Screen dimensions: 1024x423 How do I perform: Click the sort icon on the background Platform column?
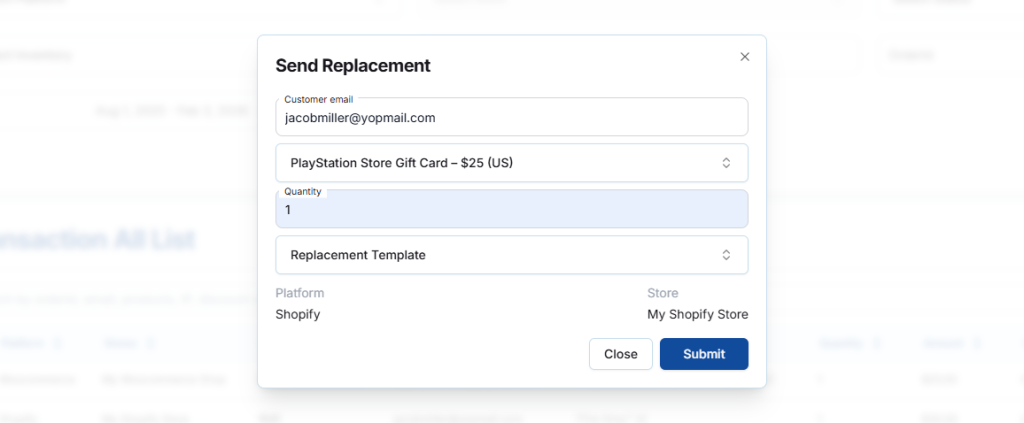[x=57, y=343]
